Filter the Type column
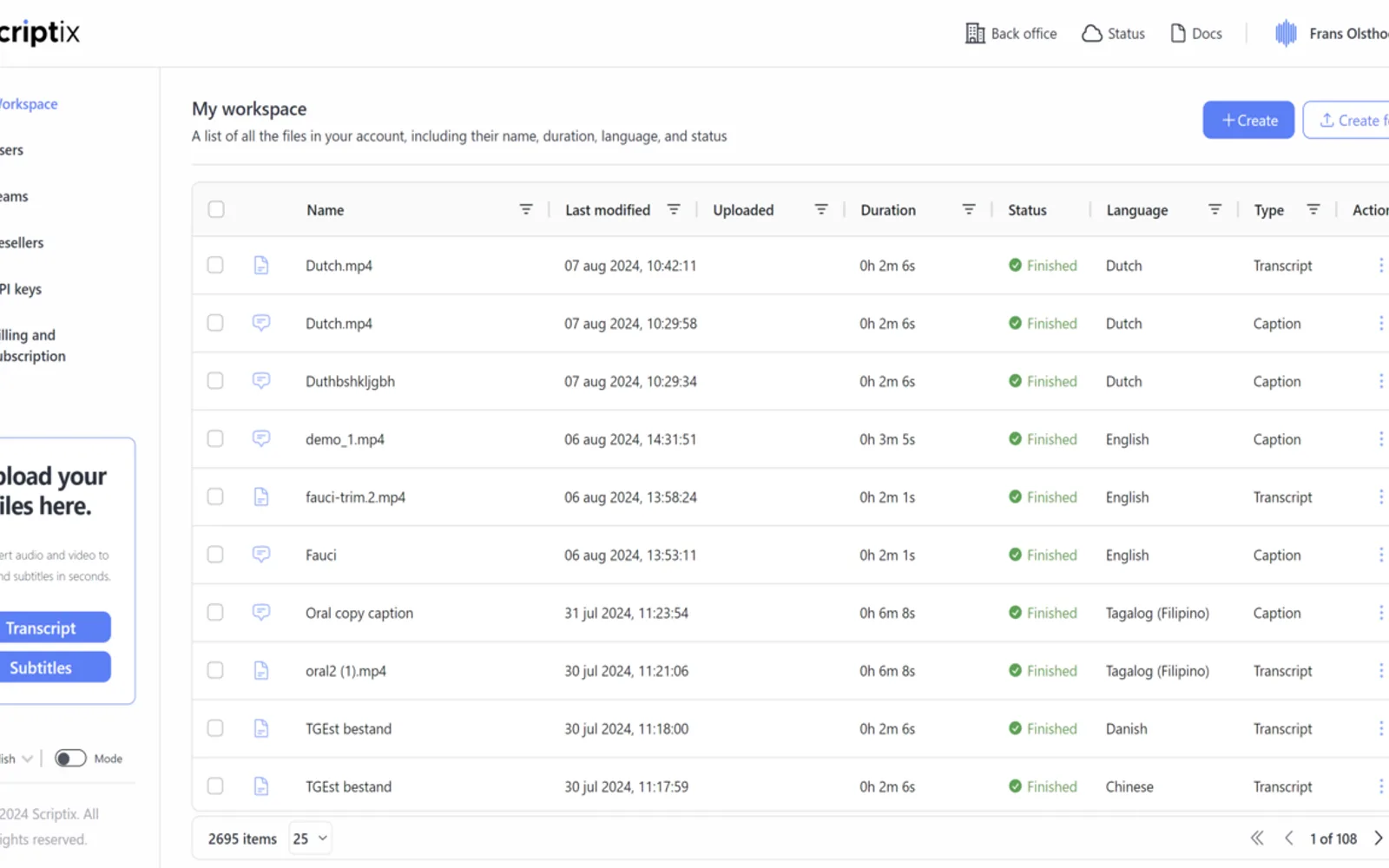Screen dimensions: 1389x868 [x=1313, y=209]
